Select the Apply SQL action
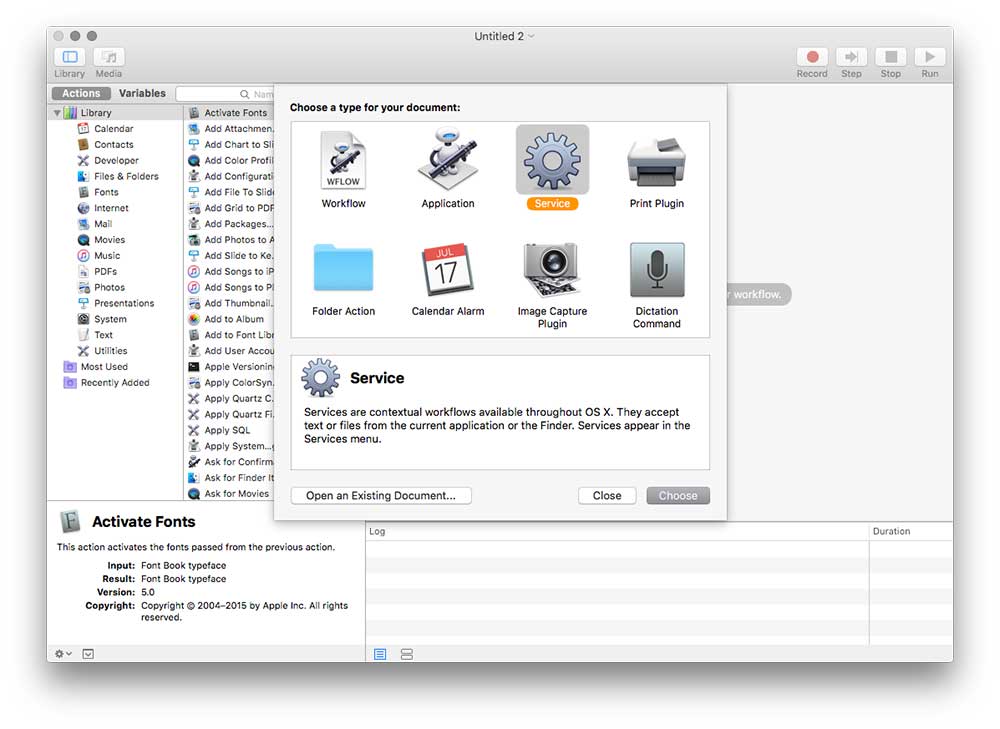This screenshot has height=729, width=1000. click(230, 431)
